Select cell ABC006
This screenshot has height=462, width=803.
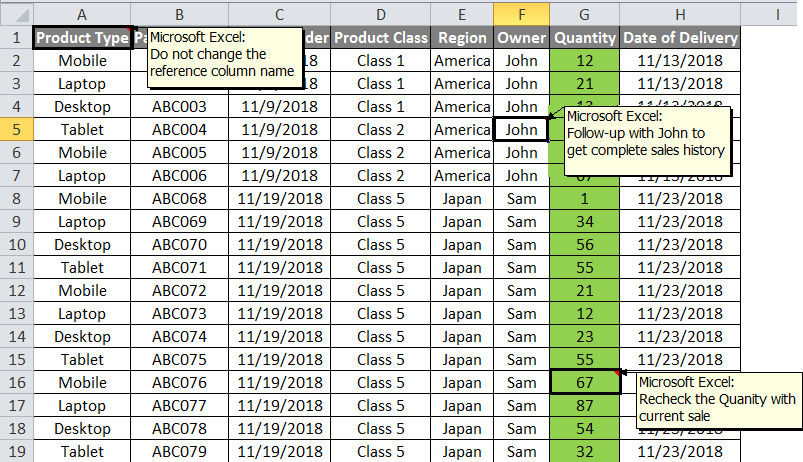click(x=179, y=176)
